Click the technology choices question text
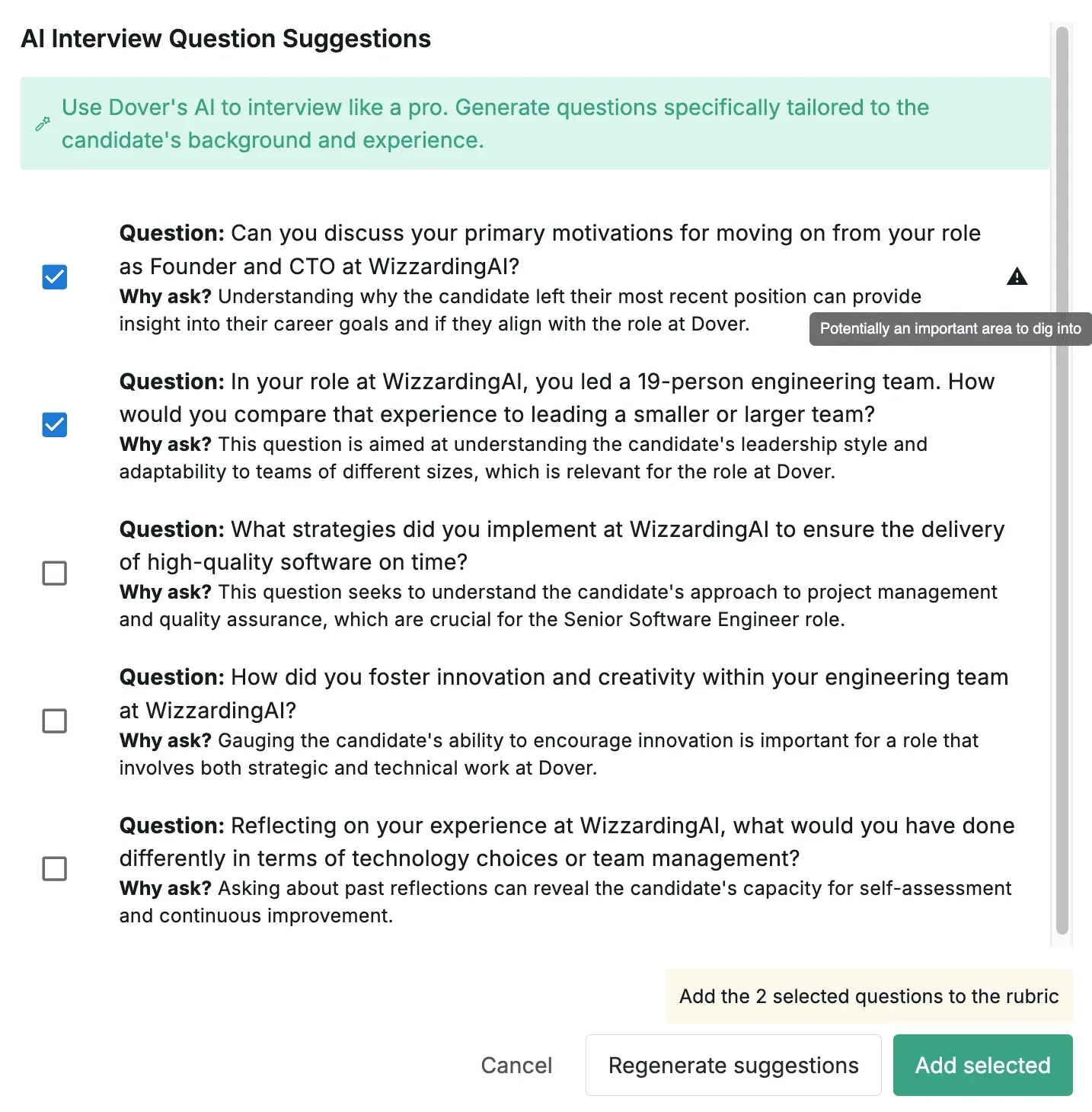The width and height of the screenshot is (1092, 1112). [567, 842]
